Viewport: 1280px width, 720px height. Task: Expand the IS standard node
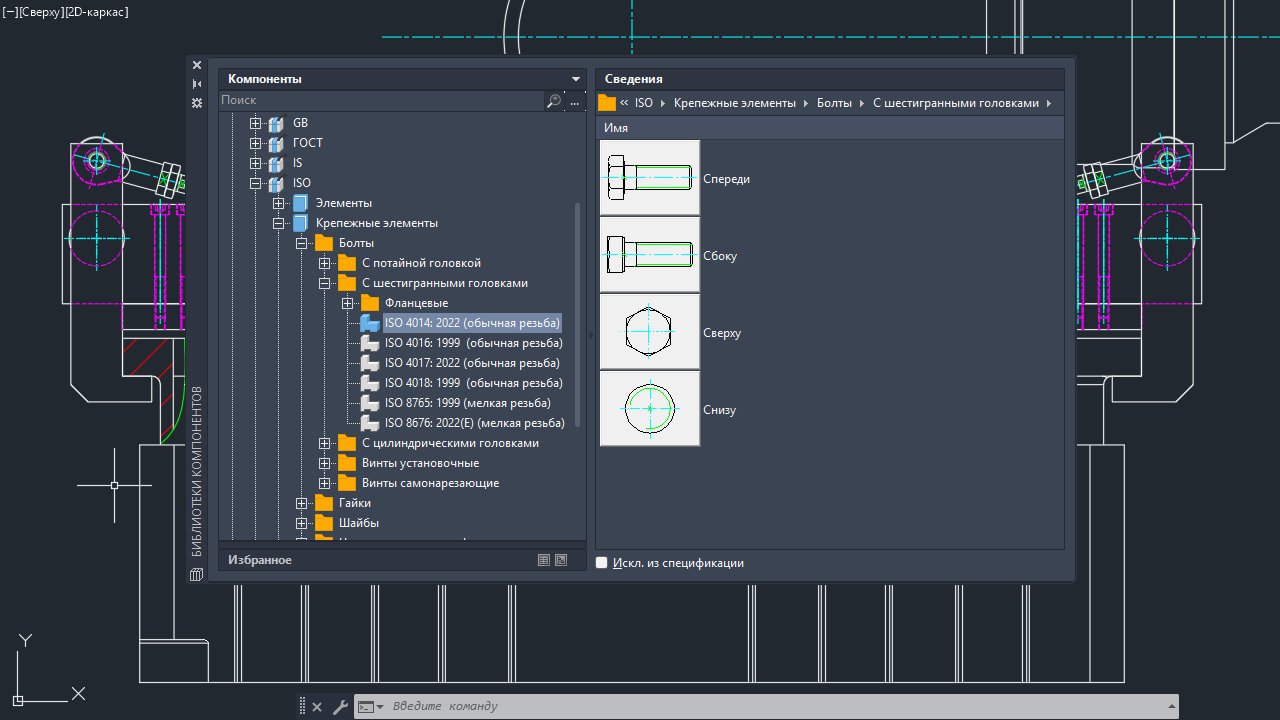pos(255,163)
